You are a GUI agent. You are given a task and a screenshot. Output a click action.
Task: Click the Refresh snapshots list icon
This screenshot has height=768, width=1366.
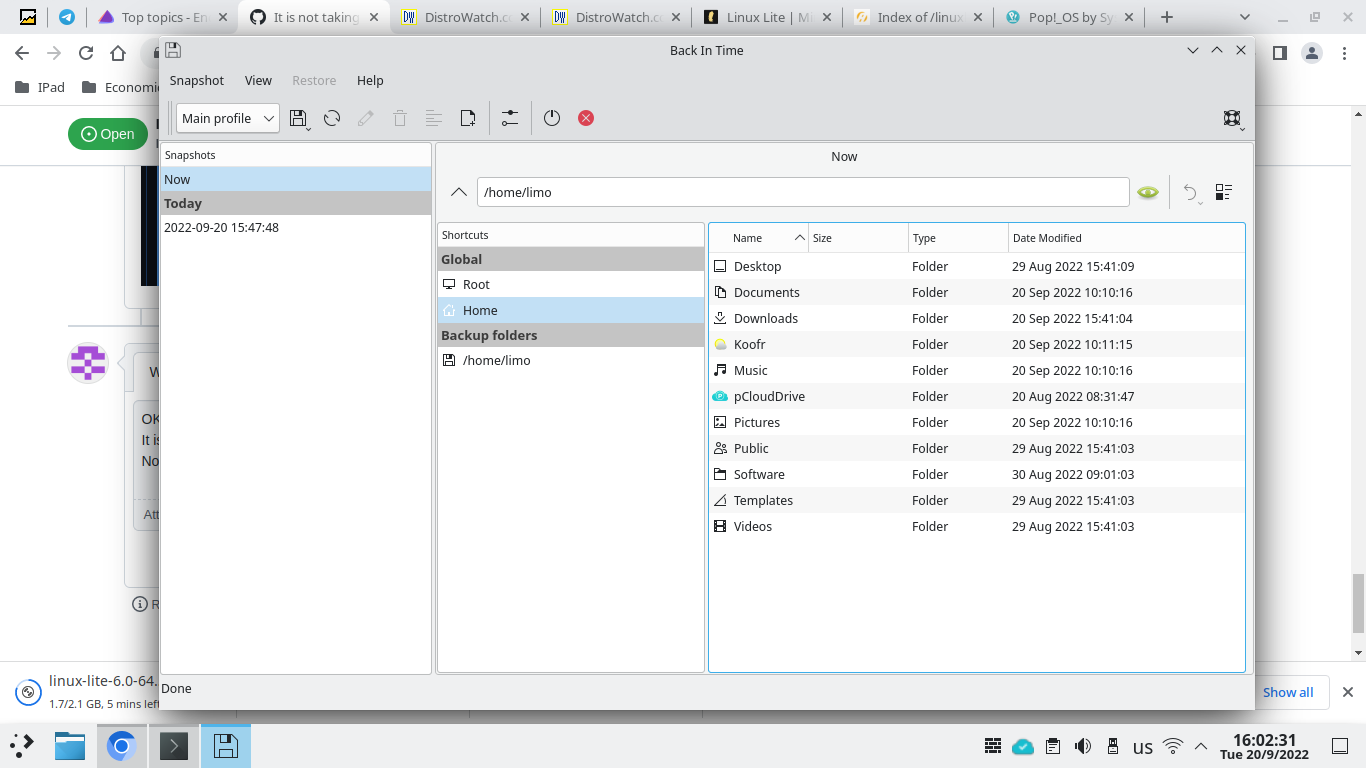click(332, 118)
